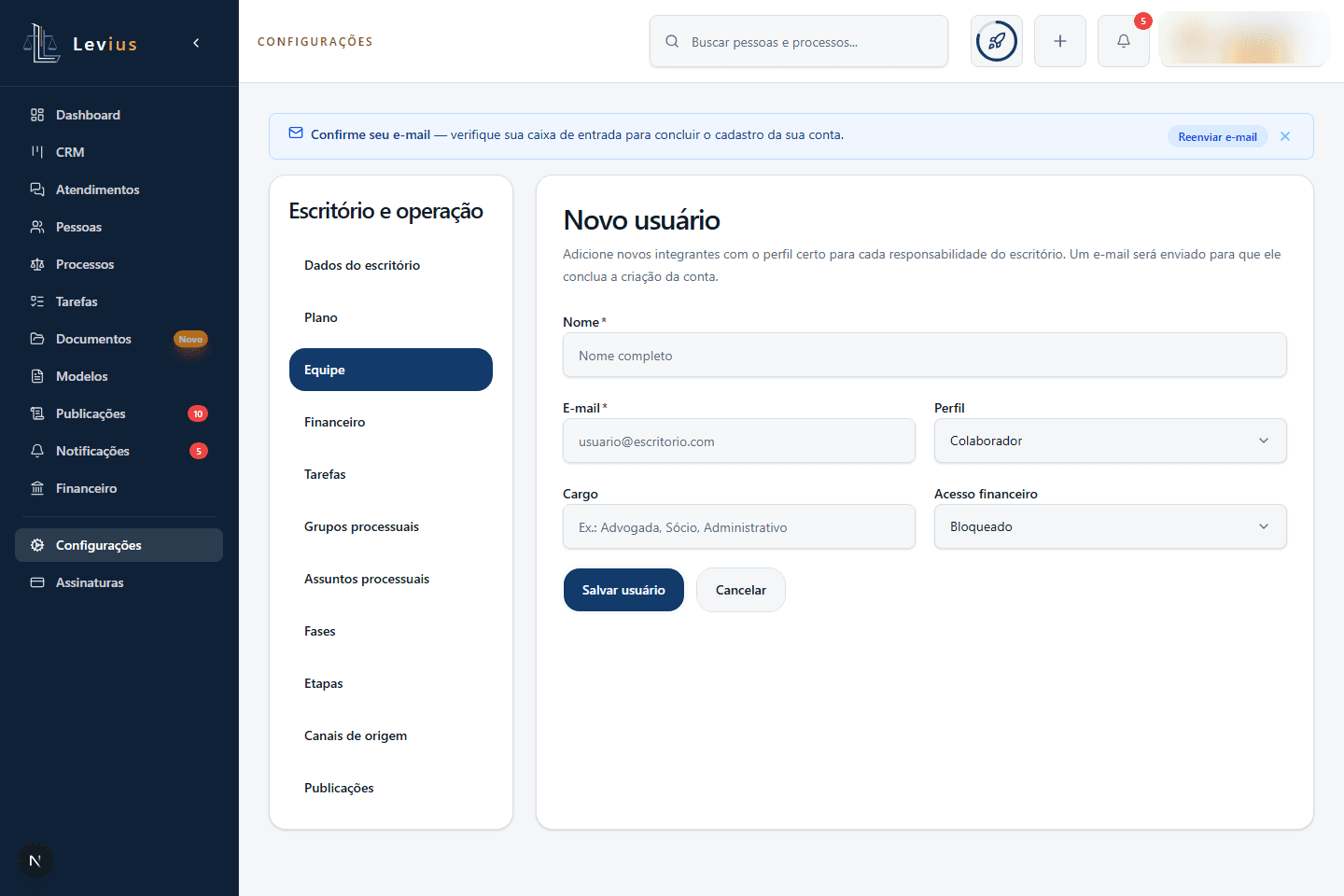Click the Pessoas users icon
This screenshot has height=896, width=1344.
37,227
